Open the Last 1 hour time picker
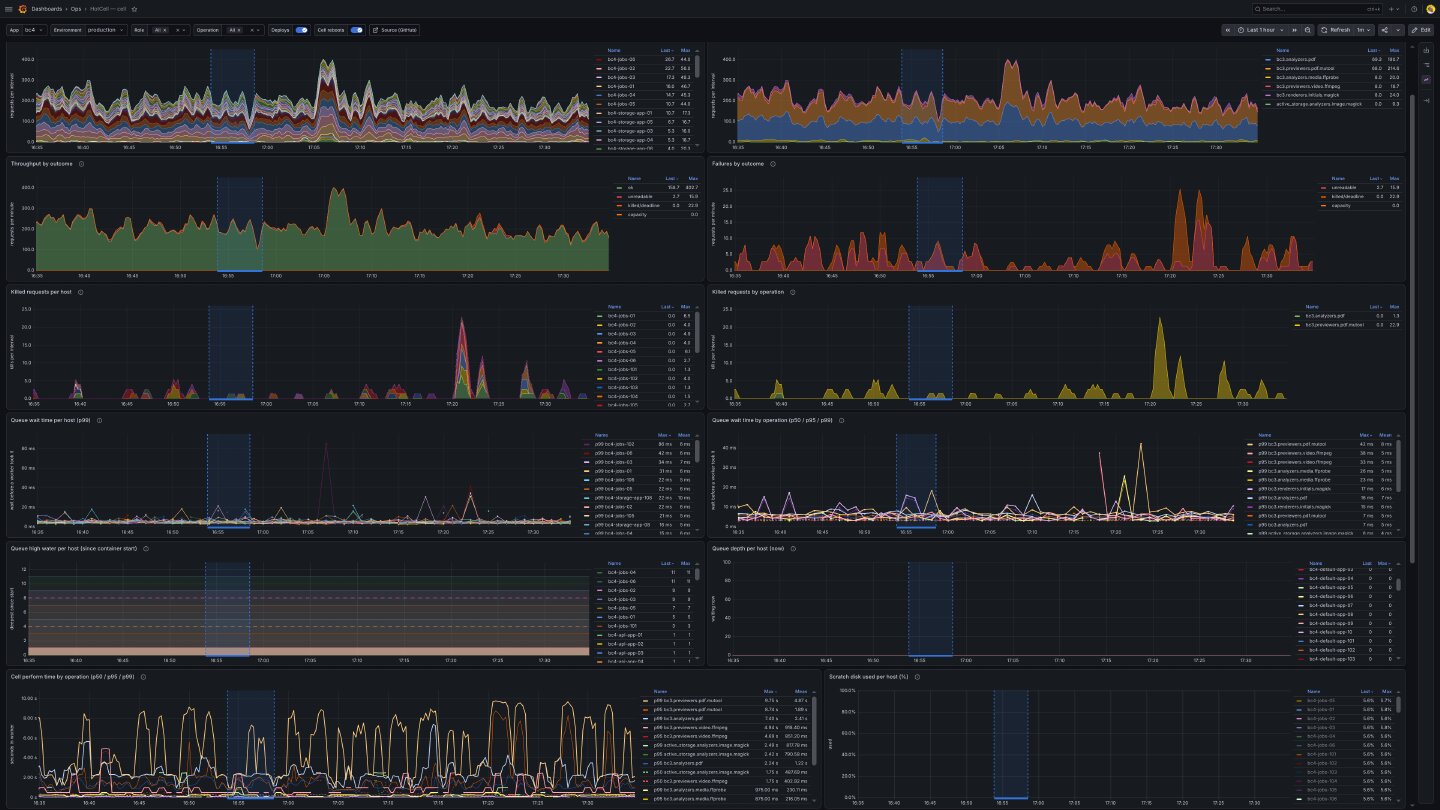 (1261, 30)
